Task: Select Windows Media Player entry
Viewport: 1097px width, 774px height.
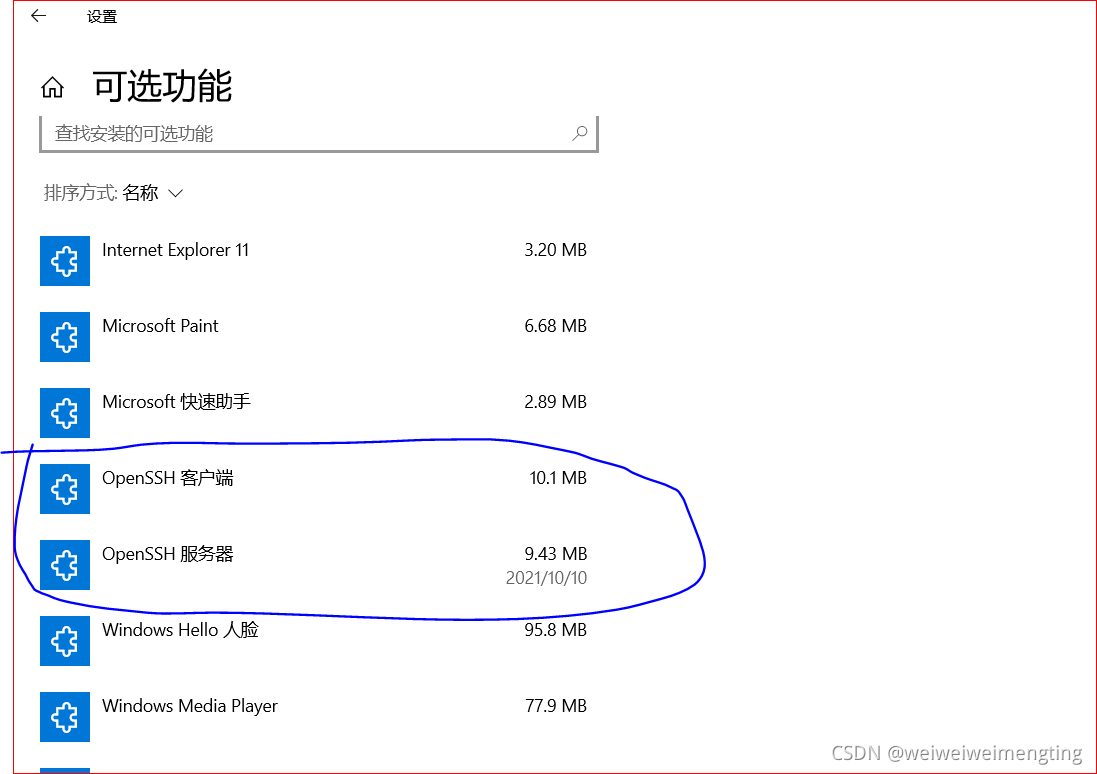Action: coord(313,717)
